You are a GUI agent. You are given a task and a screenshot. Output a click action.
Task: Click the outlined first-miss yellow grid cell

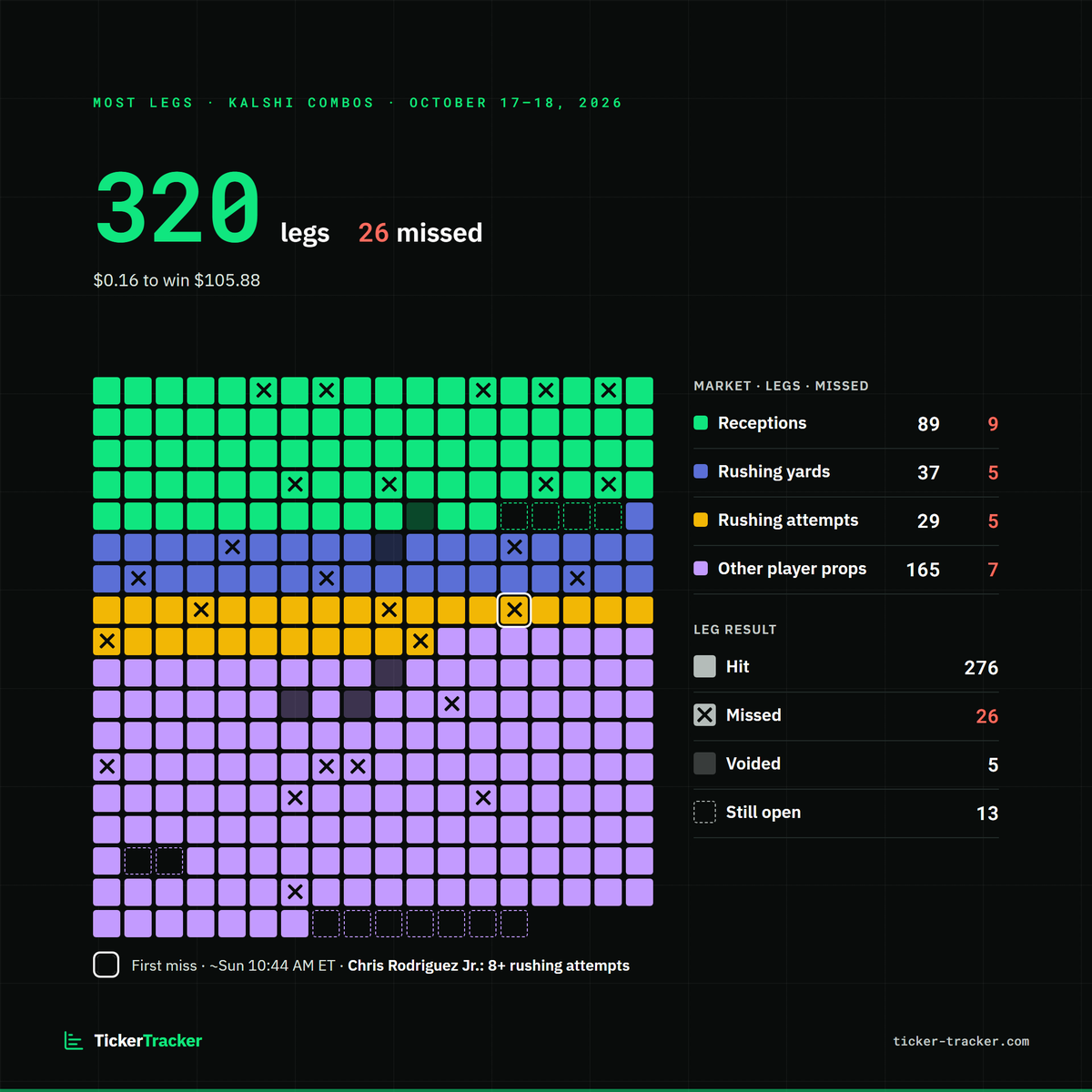click(515, 610)
